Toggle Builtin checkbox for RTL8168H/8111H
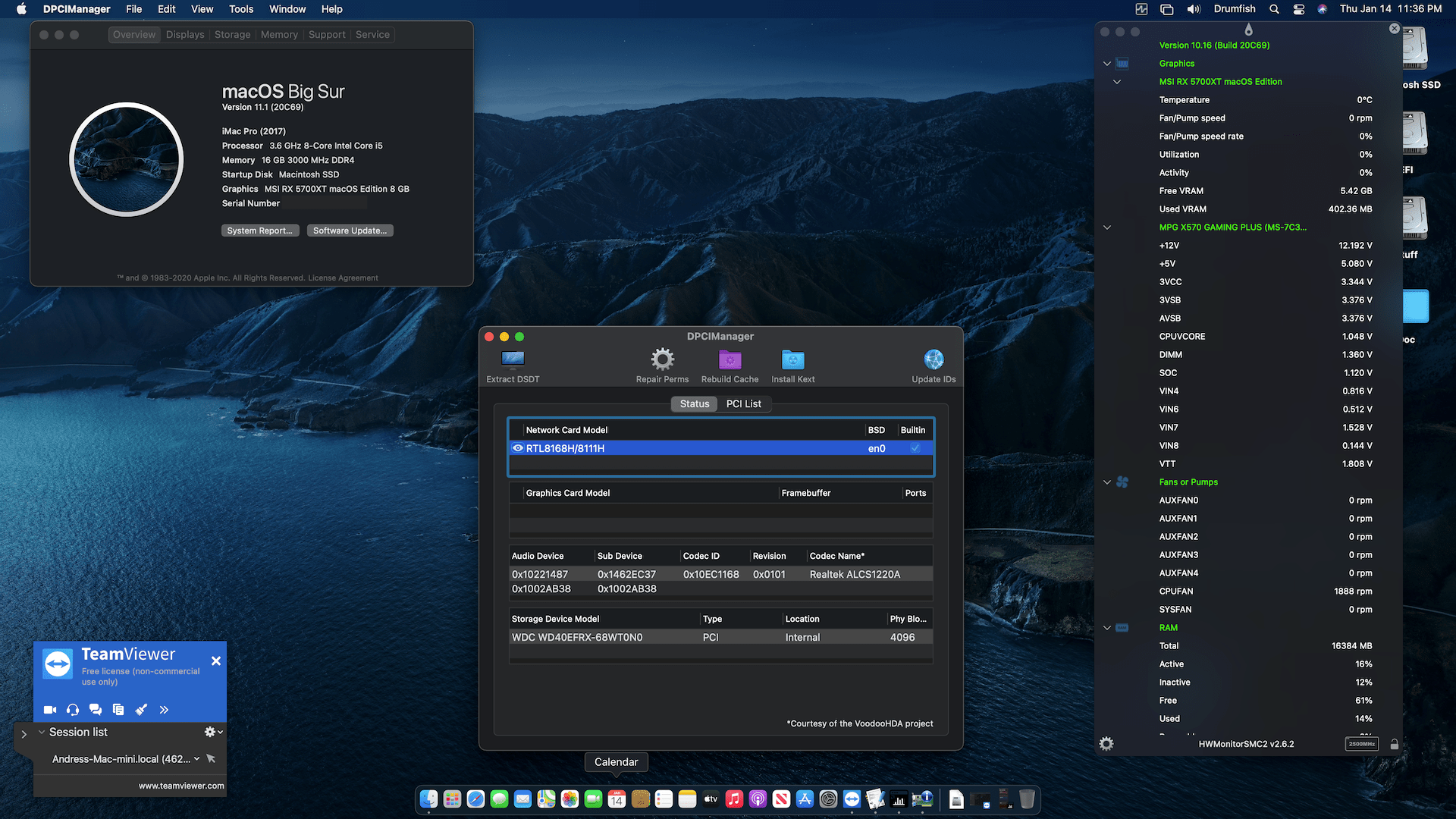Image resolution: width=1456 pixels, height=819 pixels. pos(915,448)
